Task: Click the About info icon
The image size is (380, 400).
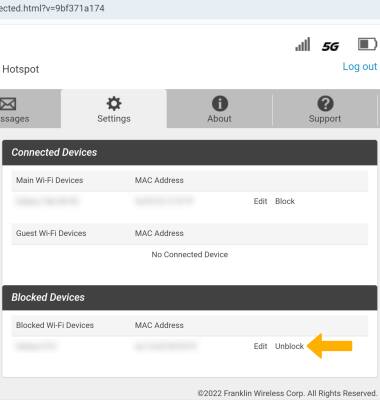Action: [x=220, y=104]
